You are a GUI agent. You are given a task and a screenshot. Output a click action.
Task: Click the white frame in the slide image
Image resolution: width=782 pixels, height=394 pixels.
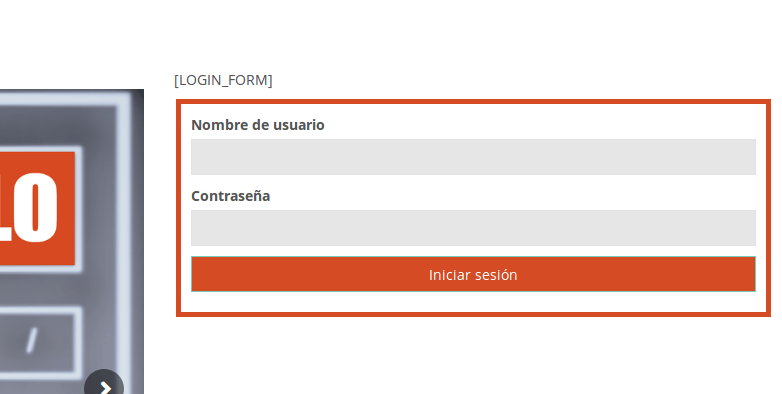point(123,199)
